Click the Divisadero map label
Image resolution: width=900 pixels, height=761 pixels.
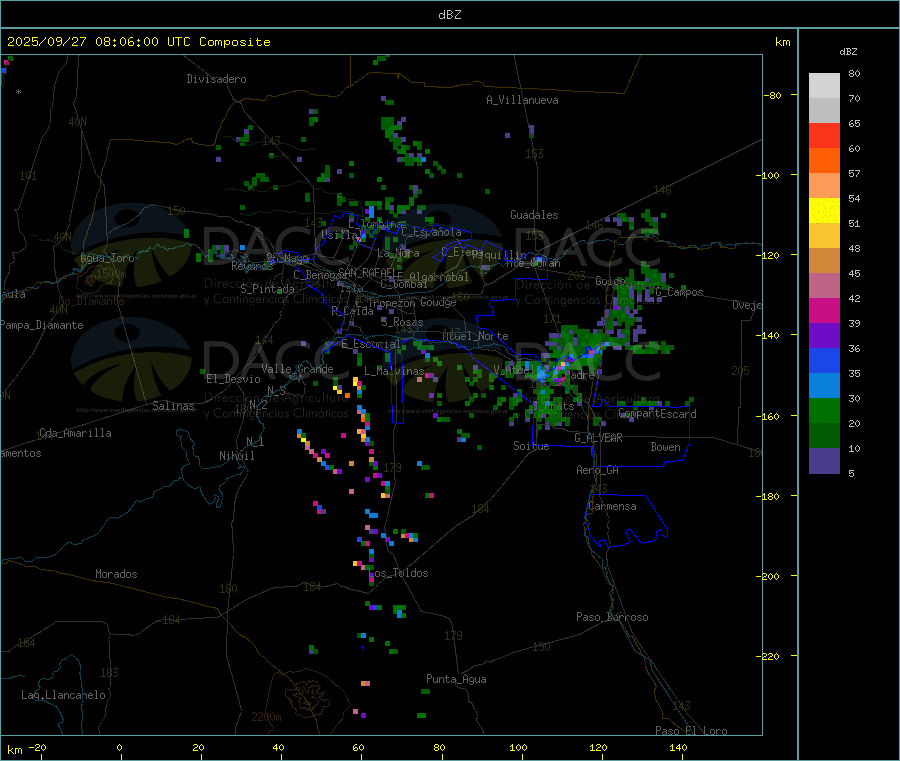pos(216,79)
